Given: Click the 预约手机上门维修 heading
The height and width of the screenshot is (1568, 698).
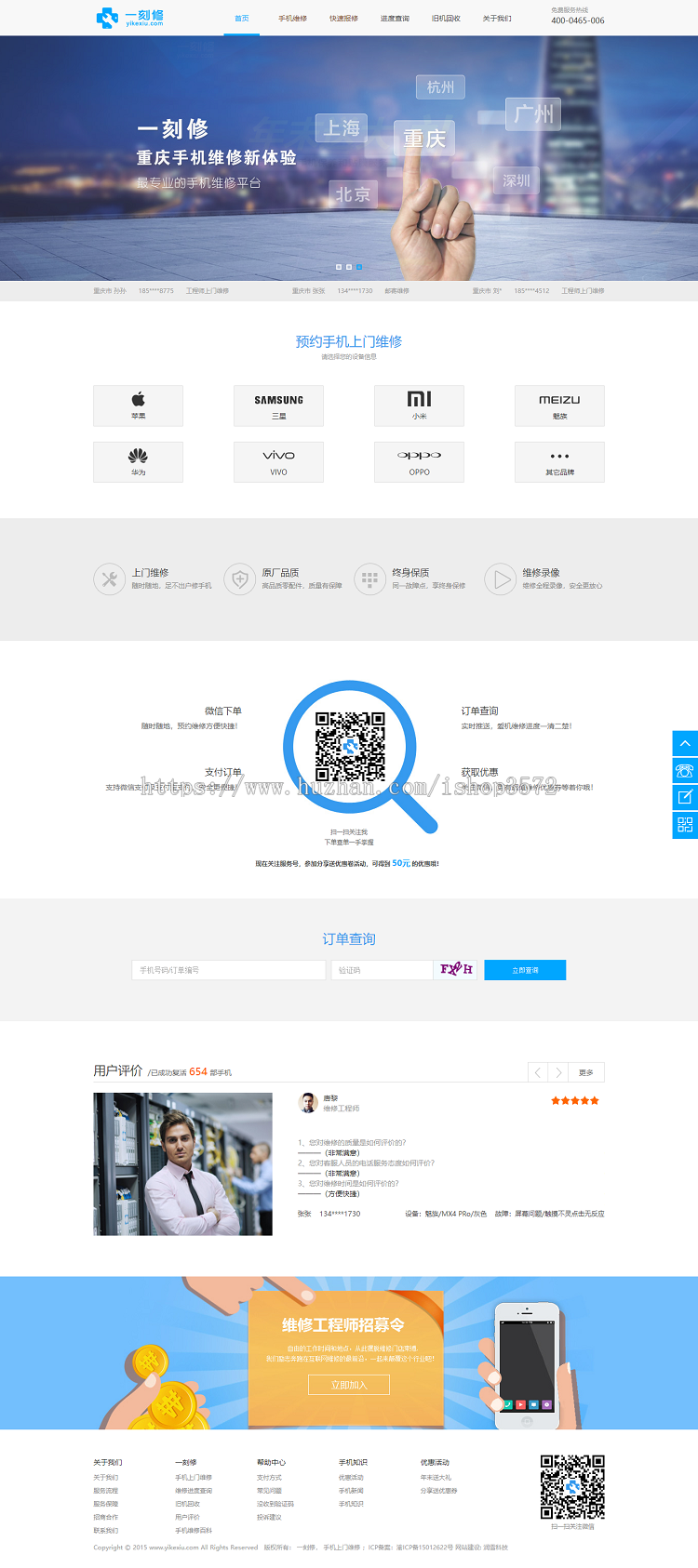Looking at the screenshot, I should coord(349,341).
